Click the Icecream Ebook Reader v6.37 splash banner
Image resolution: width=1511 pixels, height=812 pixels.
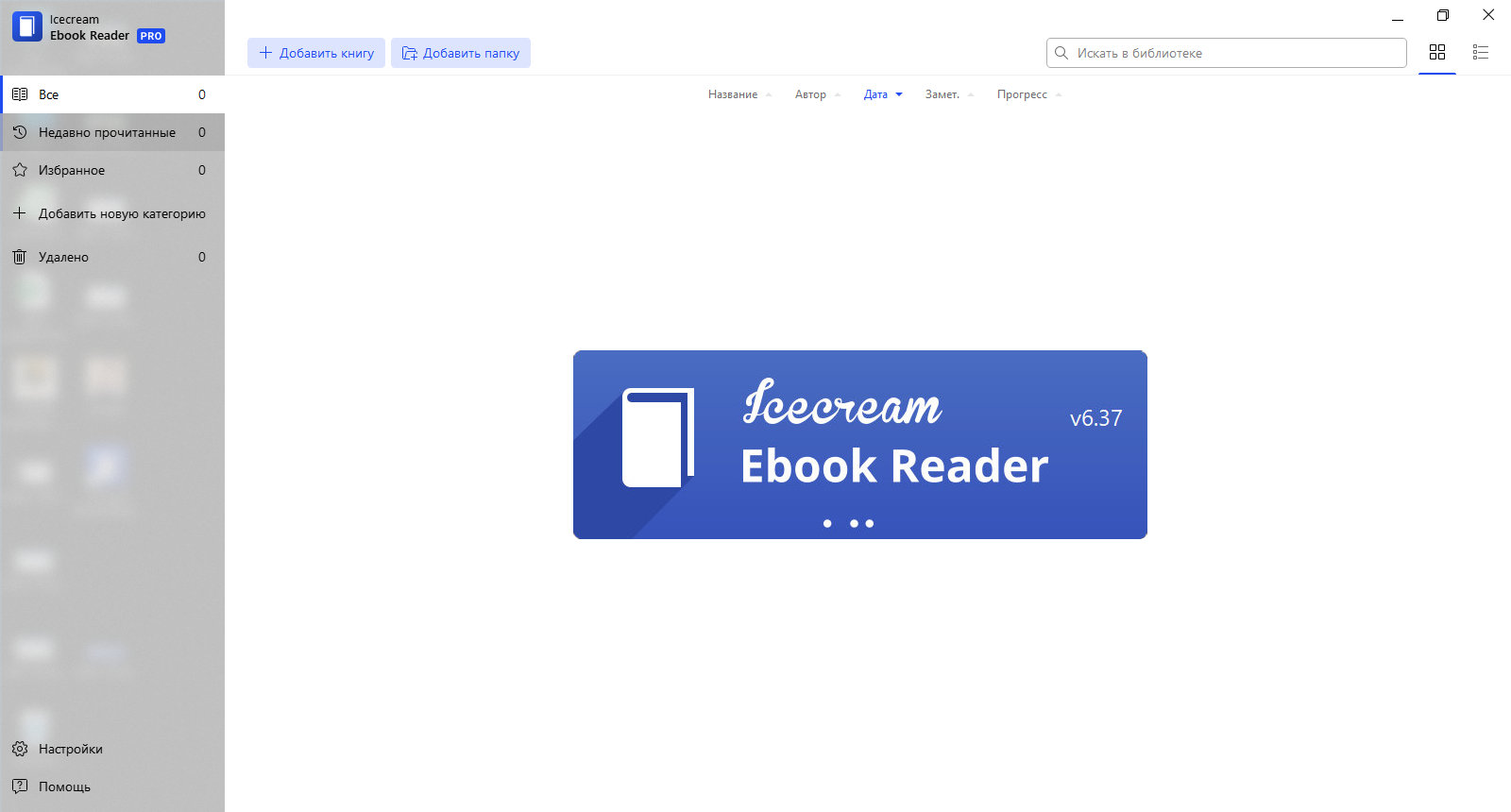tap(860, 445)
